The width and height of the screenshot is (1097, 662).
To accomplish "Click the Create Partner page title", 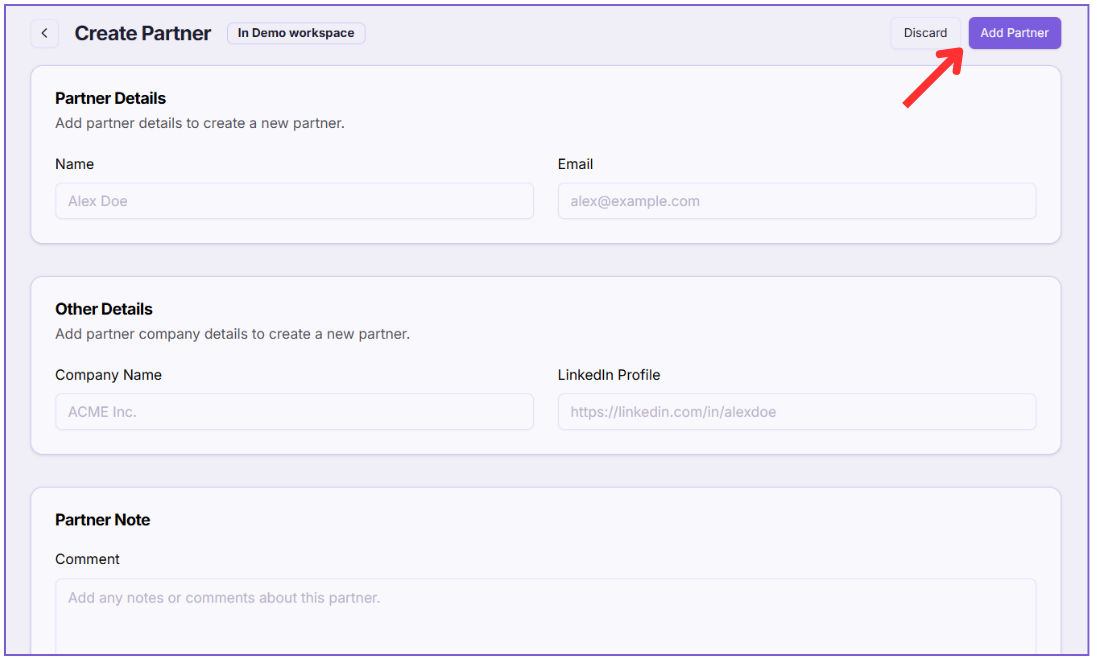I will 143,33.
